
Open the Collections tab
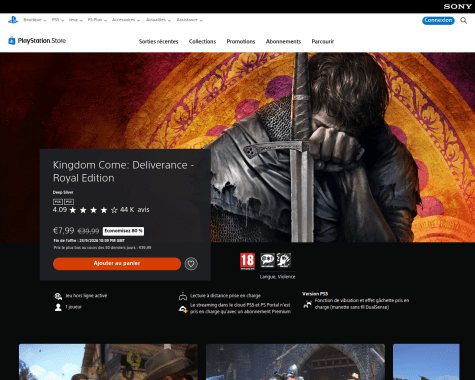202,42
